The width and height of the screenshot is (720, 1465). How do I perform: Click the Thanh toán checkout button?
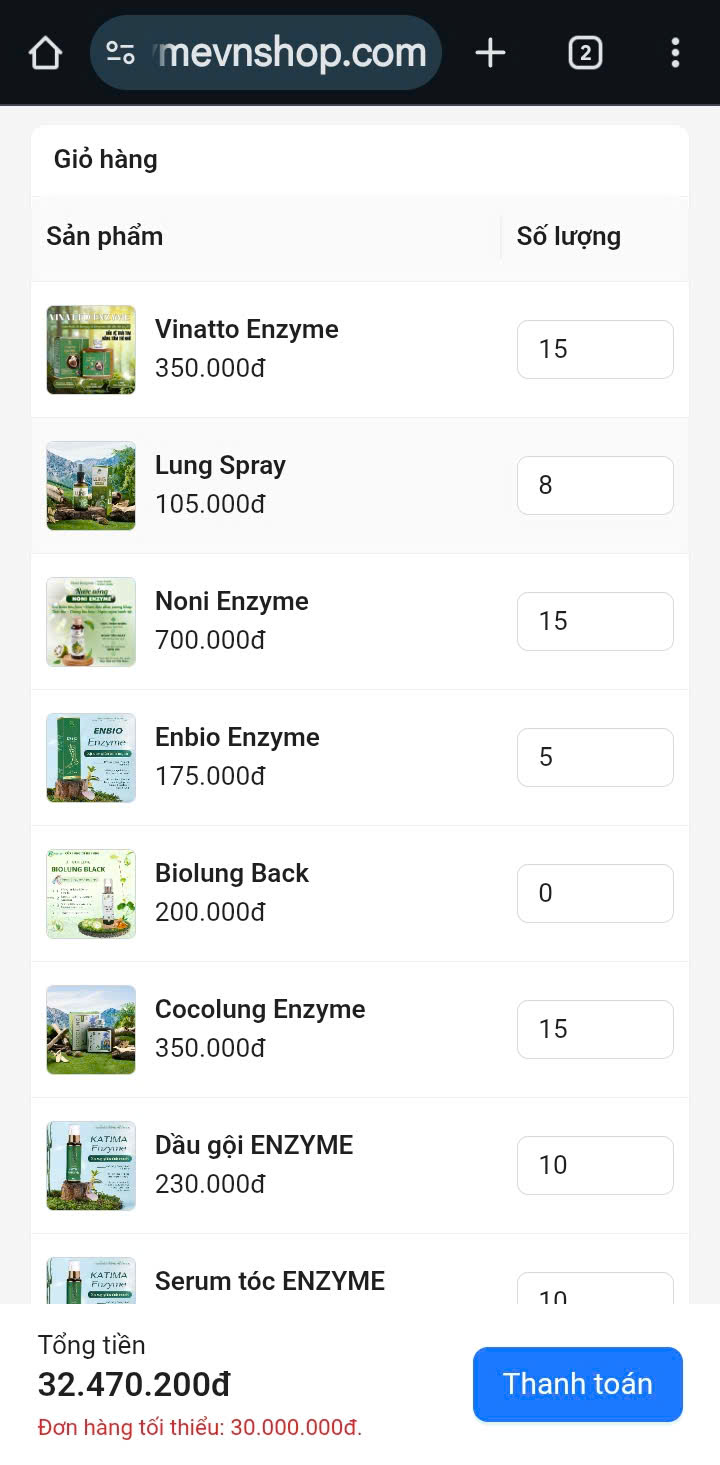pos(577,1384)
